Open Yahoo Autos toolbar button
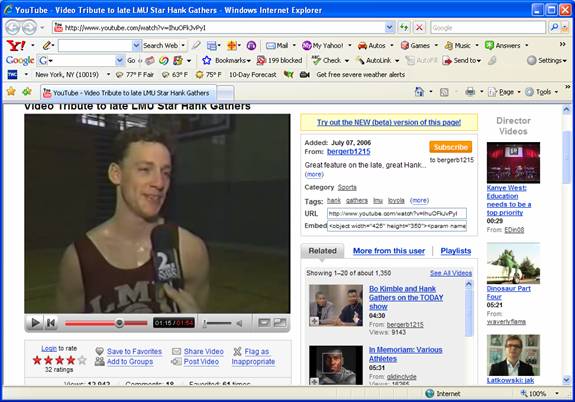 click(x=372, y=45)
